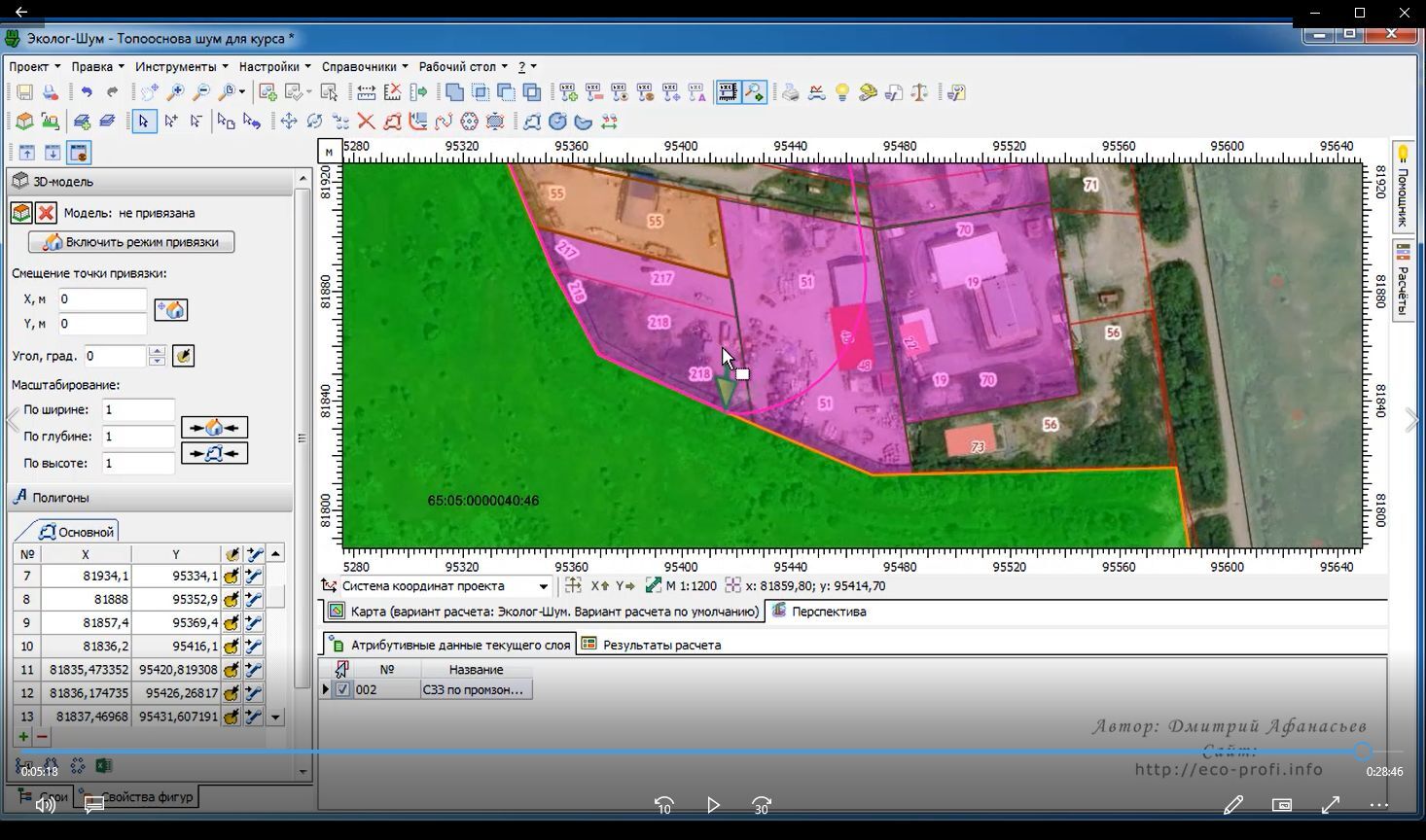The image size is (1426, 840).
Task: Select the arrow pointer selection tool
Action: [x=144, y=122]
